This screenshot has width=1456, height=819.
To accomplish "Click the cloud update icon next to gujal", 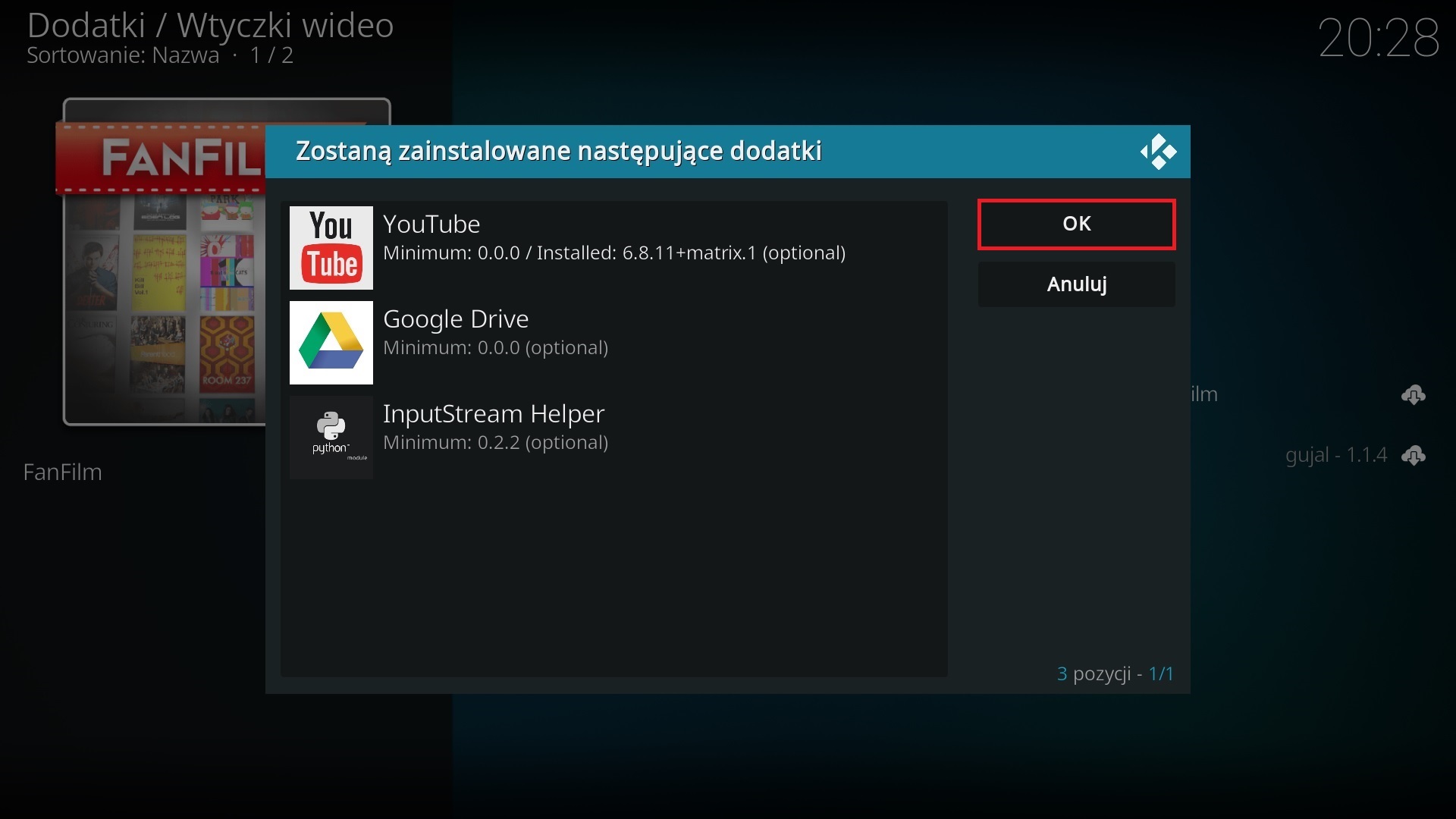I will (1414, 456).
